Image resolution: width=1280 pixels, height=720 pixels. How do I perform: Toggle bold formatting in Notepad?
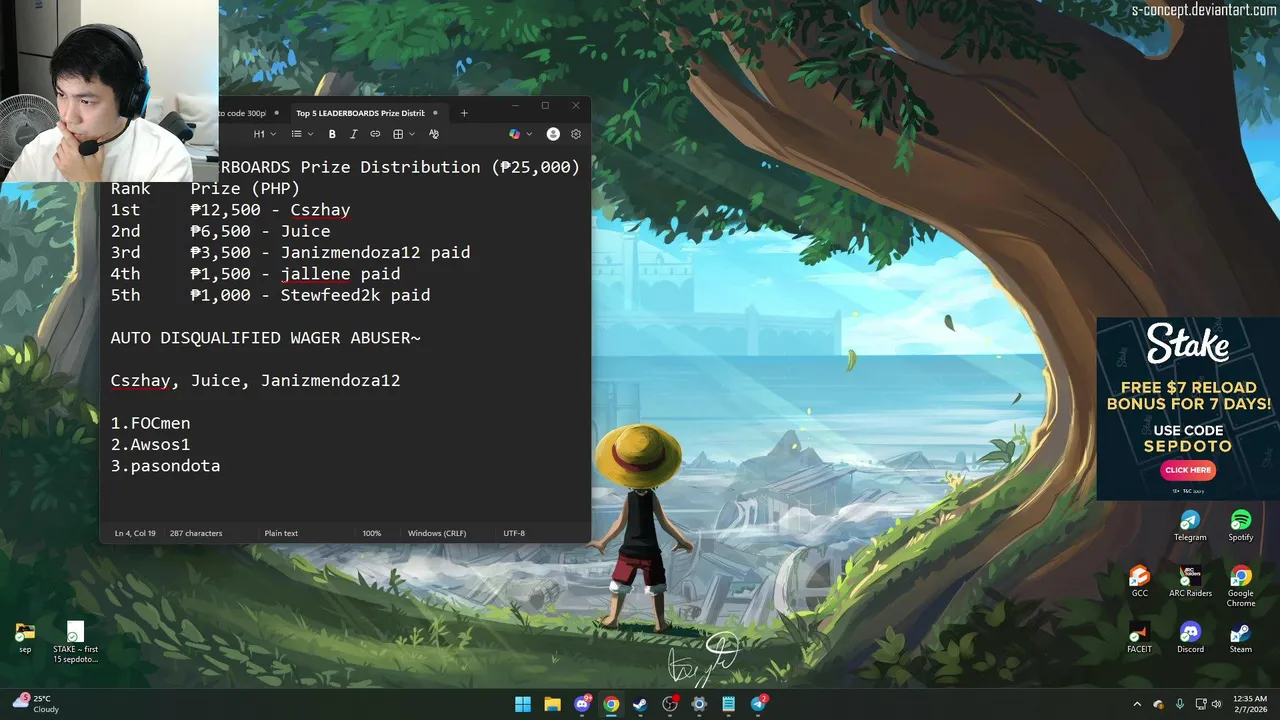pyautogui.click(x=332, y=134)
